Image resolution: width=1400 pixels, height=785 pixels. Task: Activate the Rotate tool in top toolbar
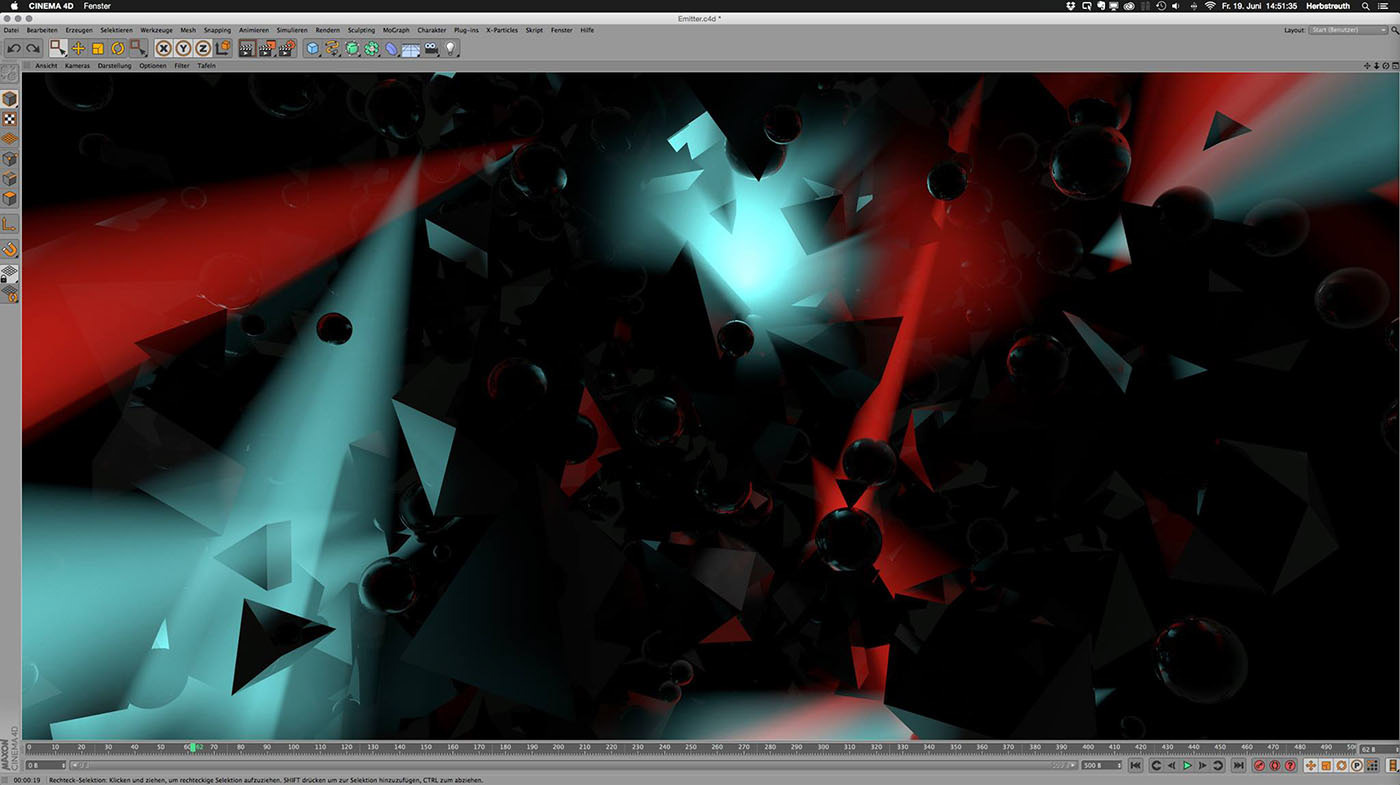117,48
